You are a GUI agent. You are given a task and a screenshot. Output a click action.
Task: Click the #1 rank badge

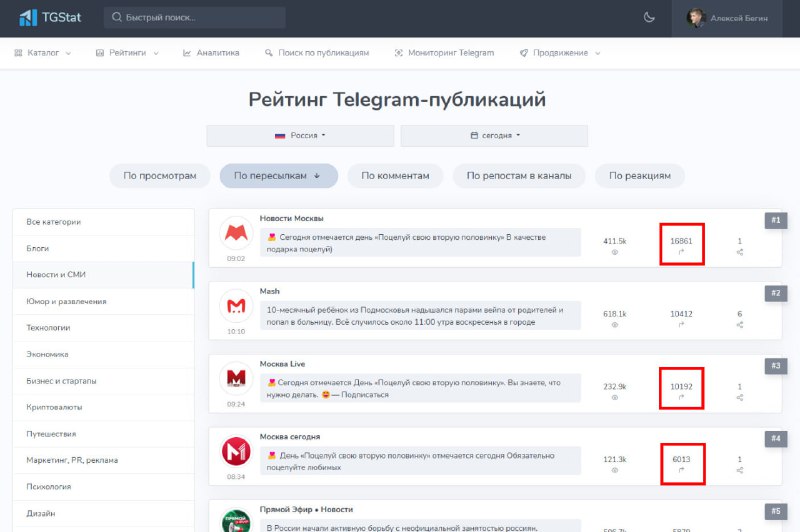tap(776, 220)
